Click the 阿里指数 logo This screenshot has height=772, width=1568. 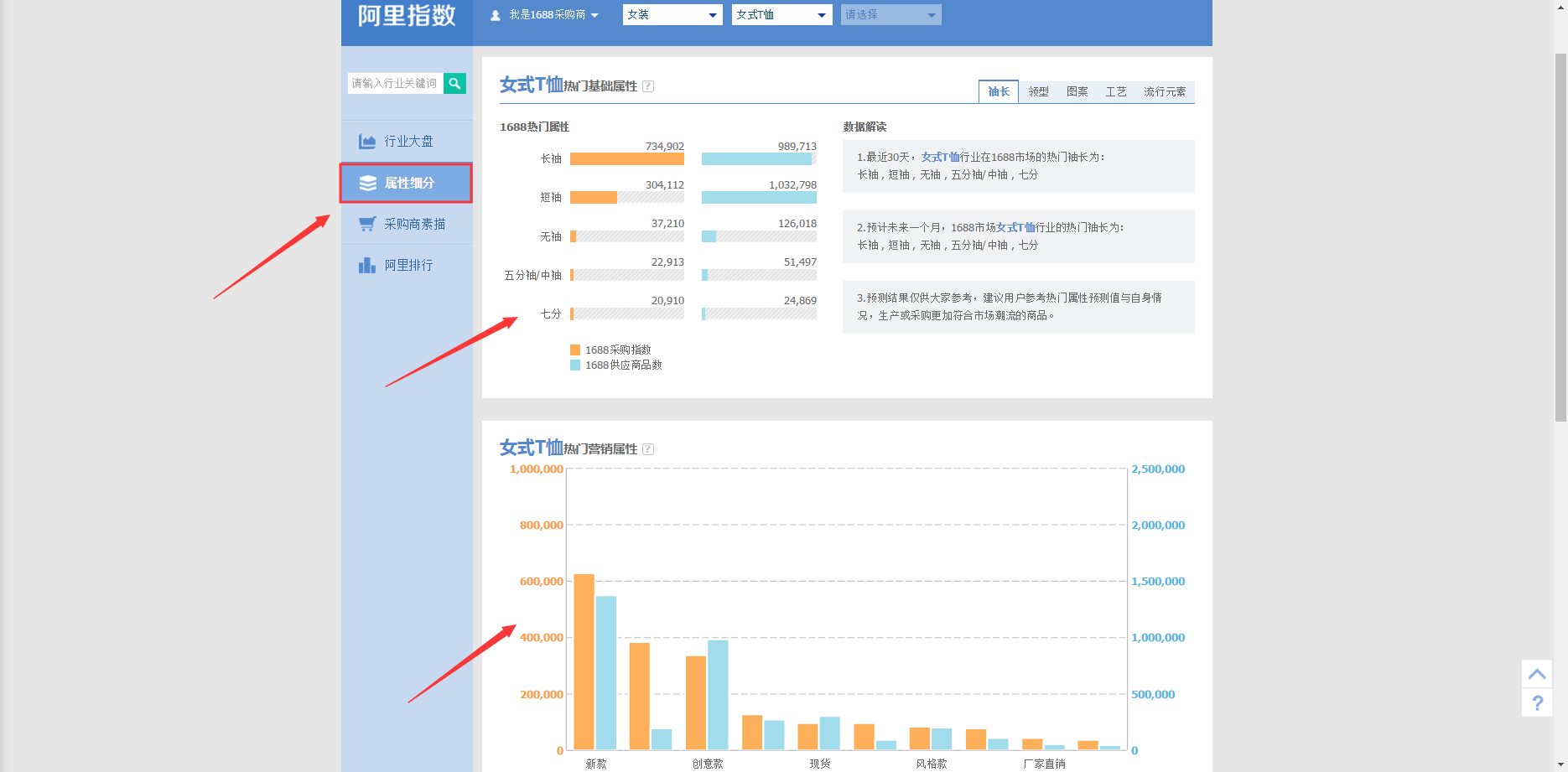(407, 15)
